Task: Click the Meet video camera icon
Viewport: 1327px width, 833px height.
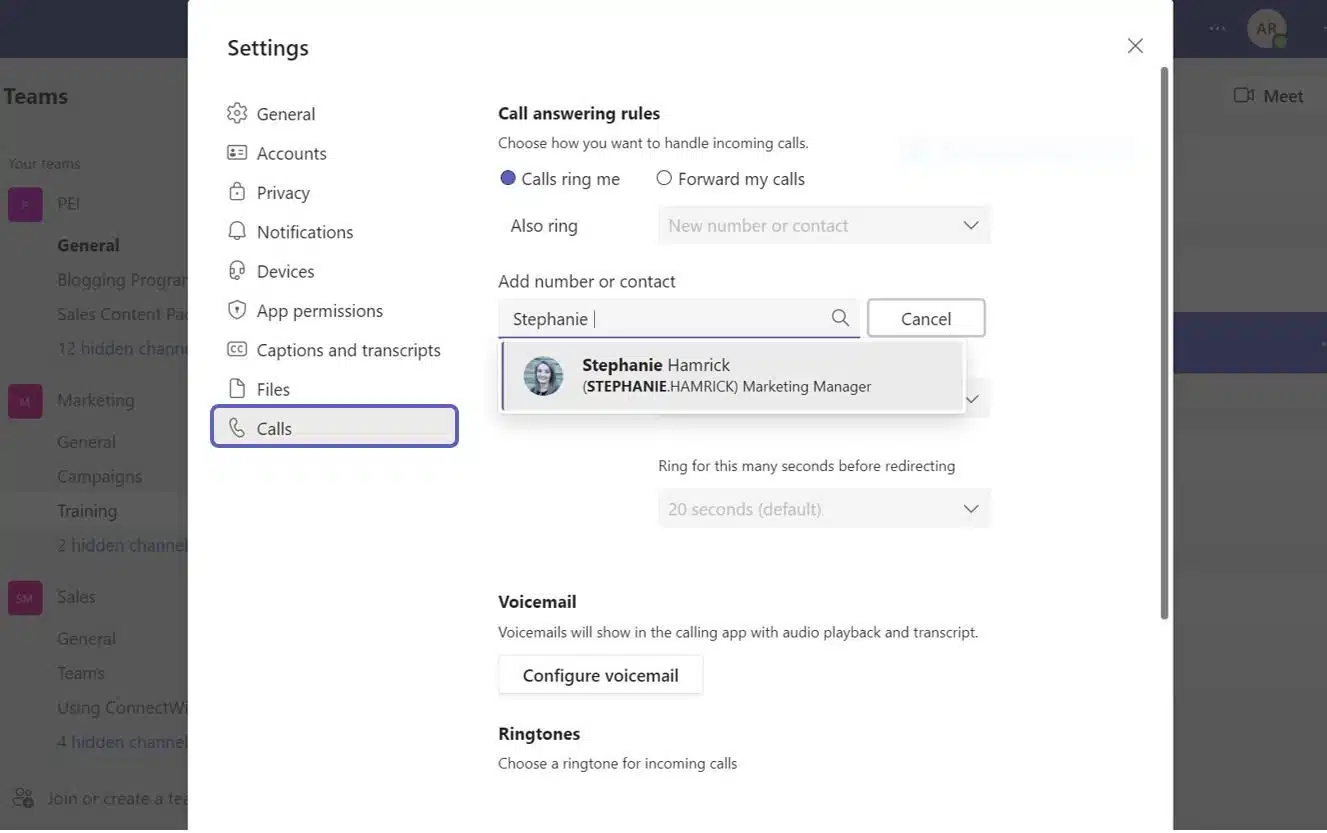Action: coord(1244,95)
